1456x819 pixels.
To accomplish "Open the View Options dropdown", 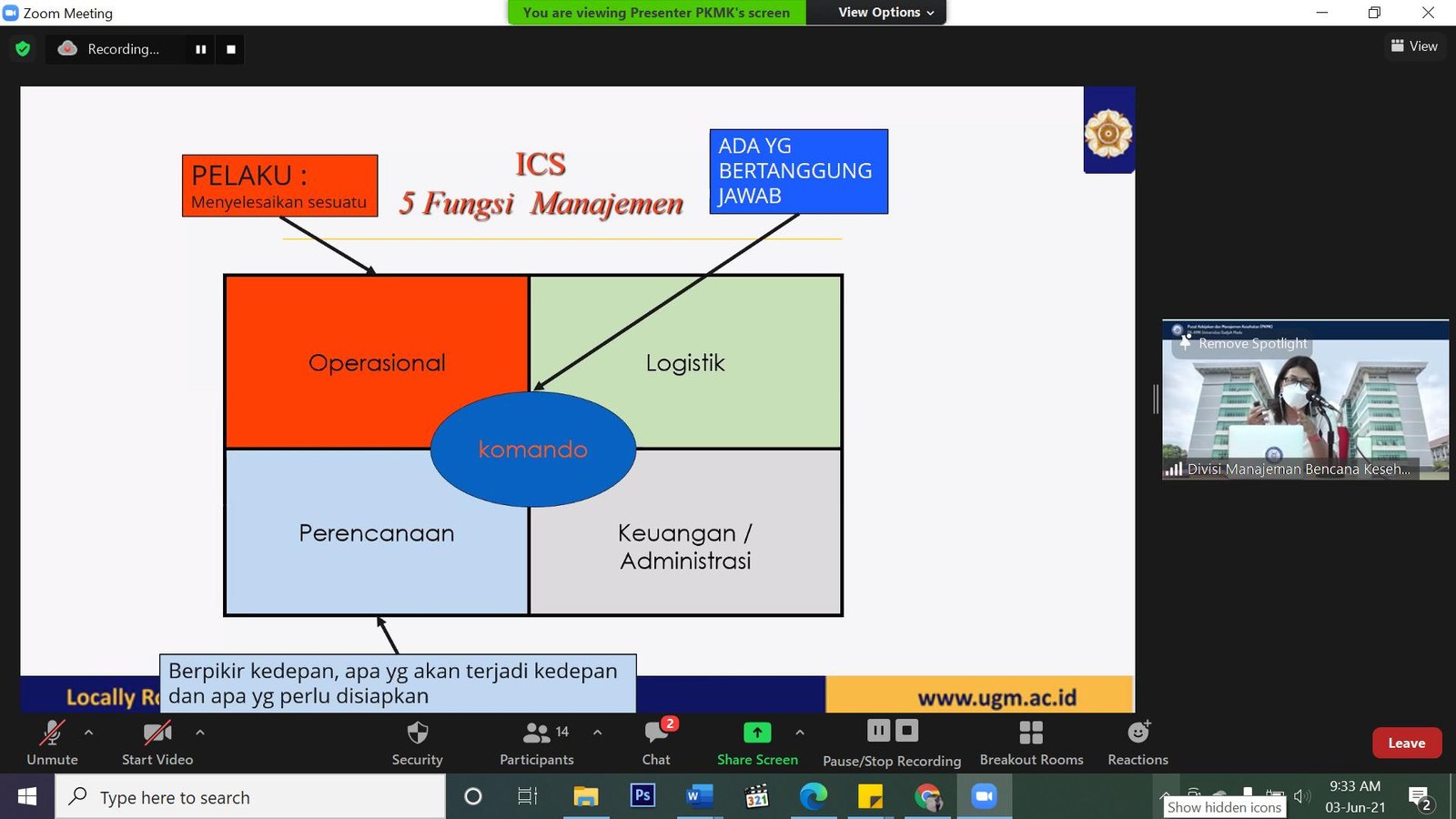I will [885, 13].
